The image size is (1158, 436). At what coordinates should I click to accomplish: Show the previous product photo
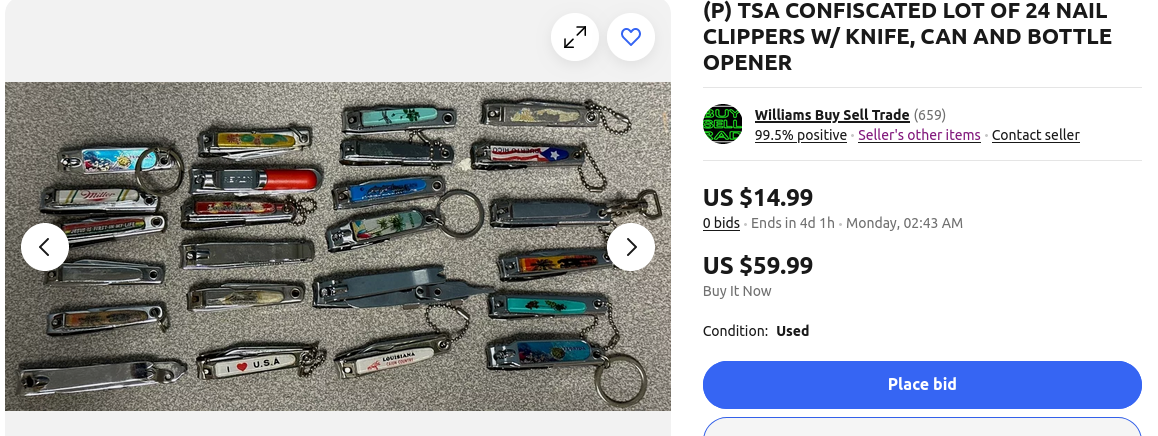click(x=45, y=247)
